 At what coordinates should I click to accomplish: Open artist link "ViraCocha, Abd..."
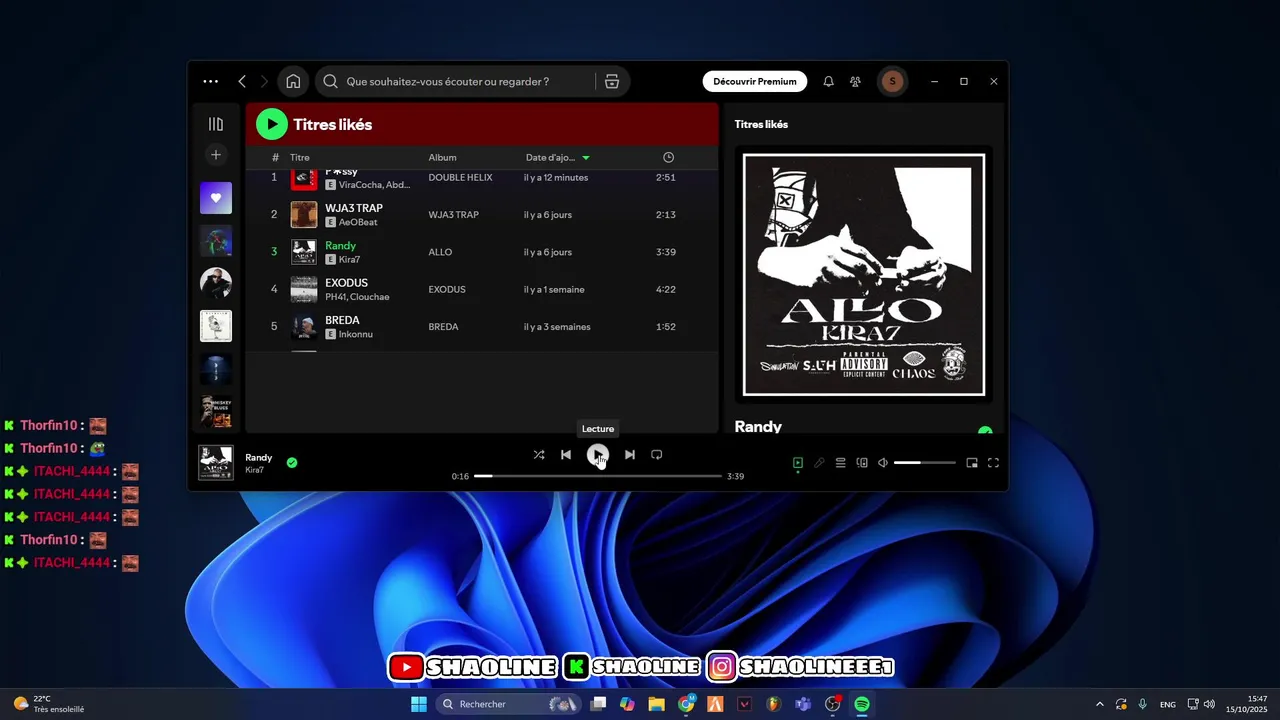374,185
